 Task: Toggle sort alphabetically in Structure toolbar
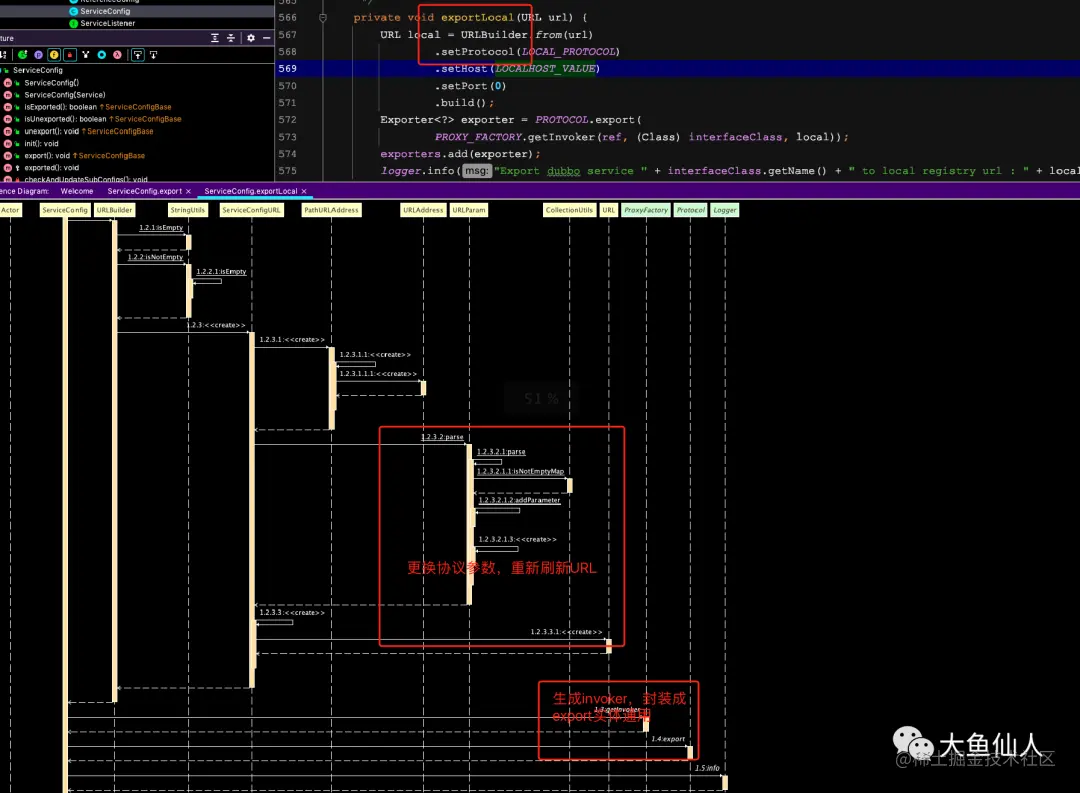3,54
